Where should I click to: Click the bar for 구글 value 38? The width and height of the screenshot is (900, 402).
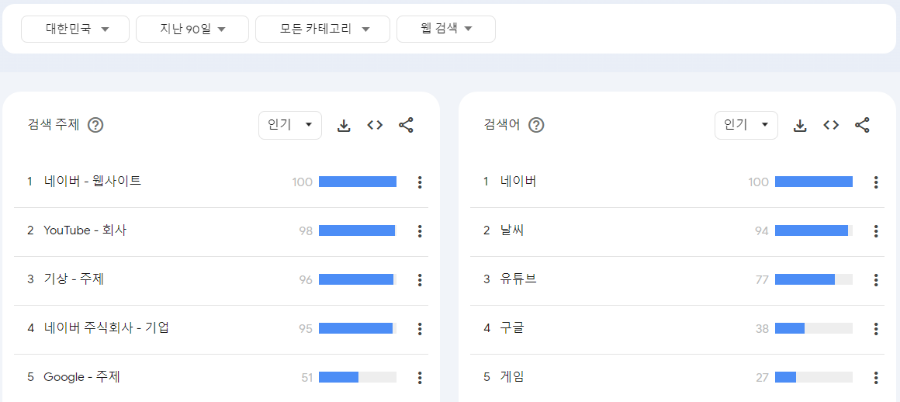pos(814,328)
